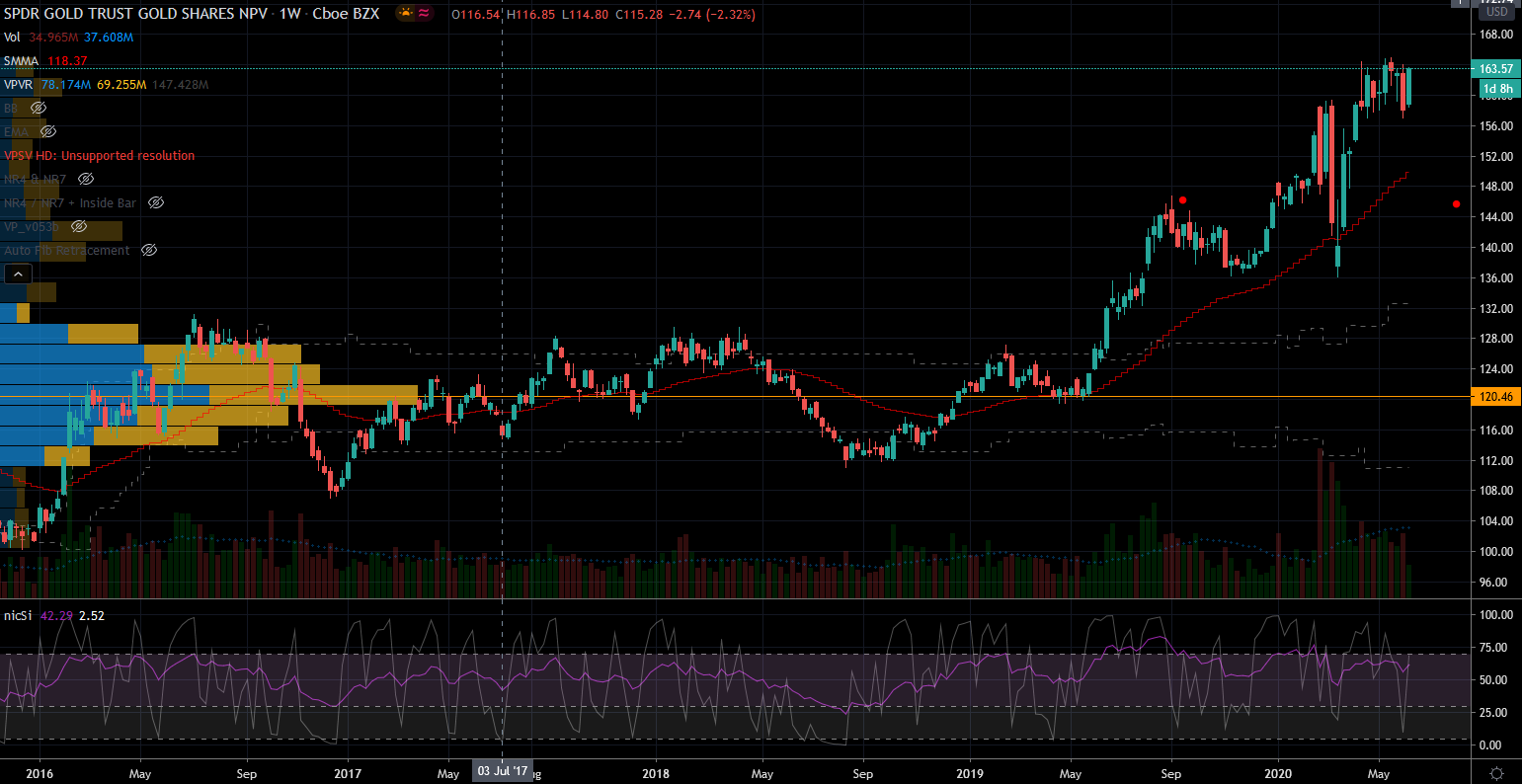Click the red dot marker near September 2019

point(1182,199)
